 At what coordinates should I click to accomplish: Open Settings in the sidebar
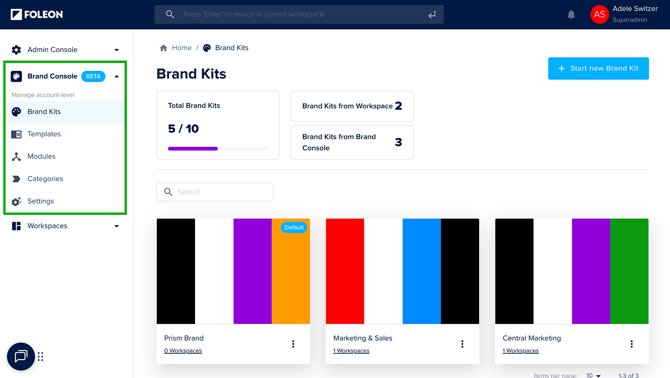pyautogui.click(x=65, y=201)
